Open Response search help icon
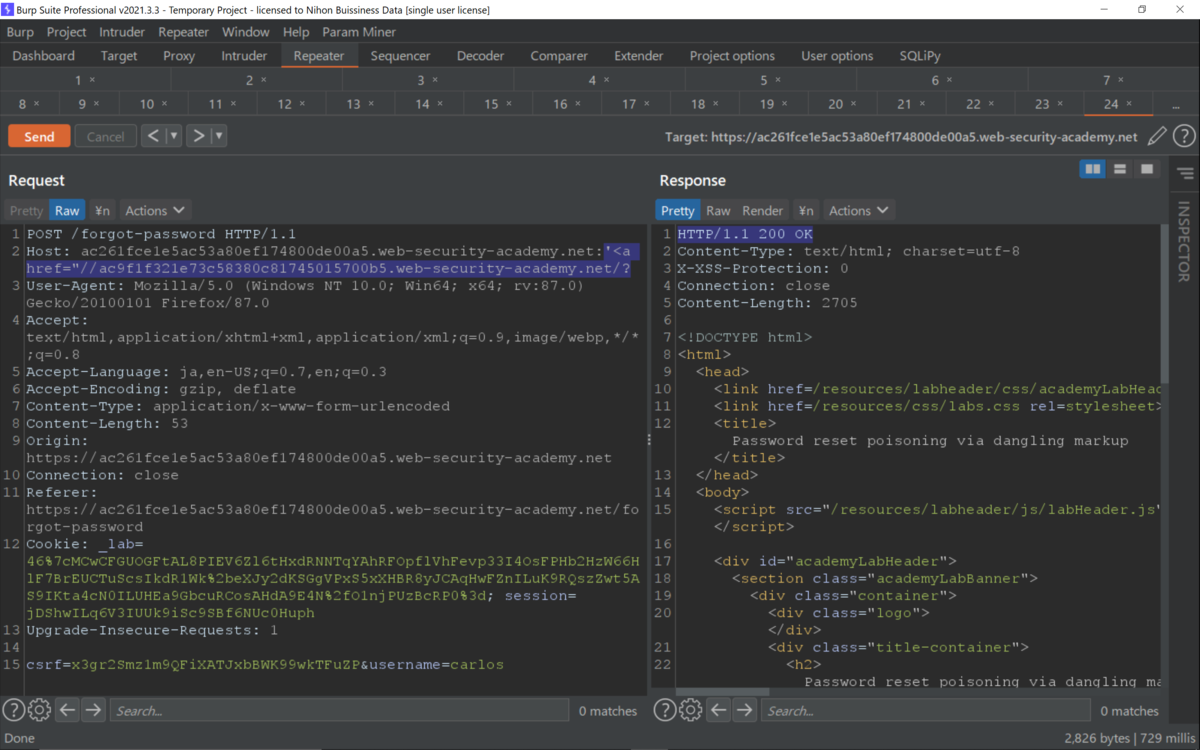1200x750 pixels. tap(665, 711)
